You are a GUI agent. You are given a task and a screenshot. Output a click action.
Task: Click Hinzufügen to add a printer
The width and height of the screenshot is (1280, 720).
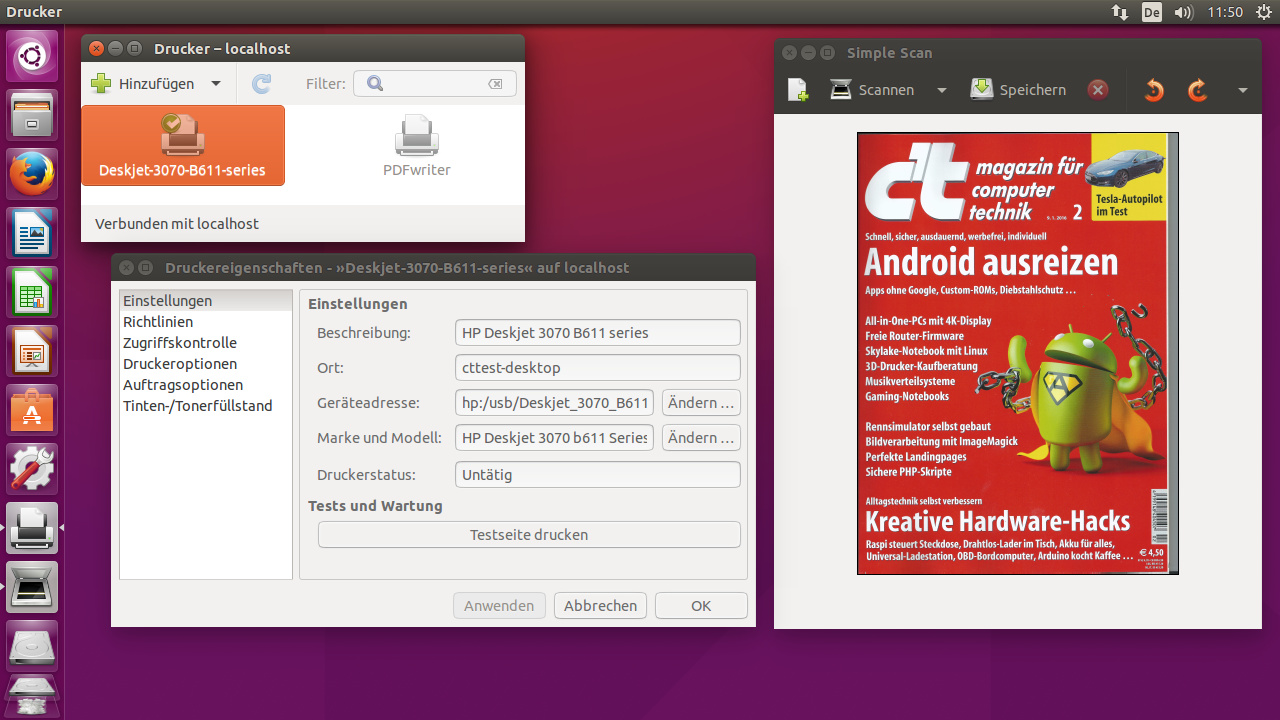(x=143, y=84)
